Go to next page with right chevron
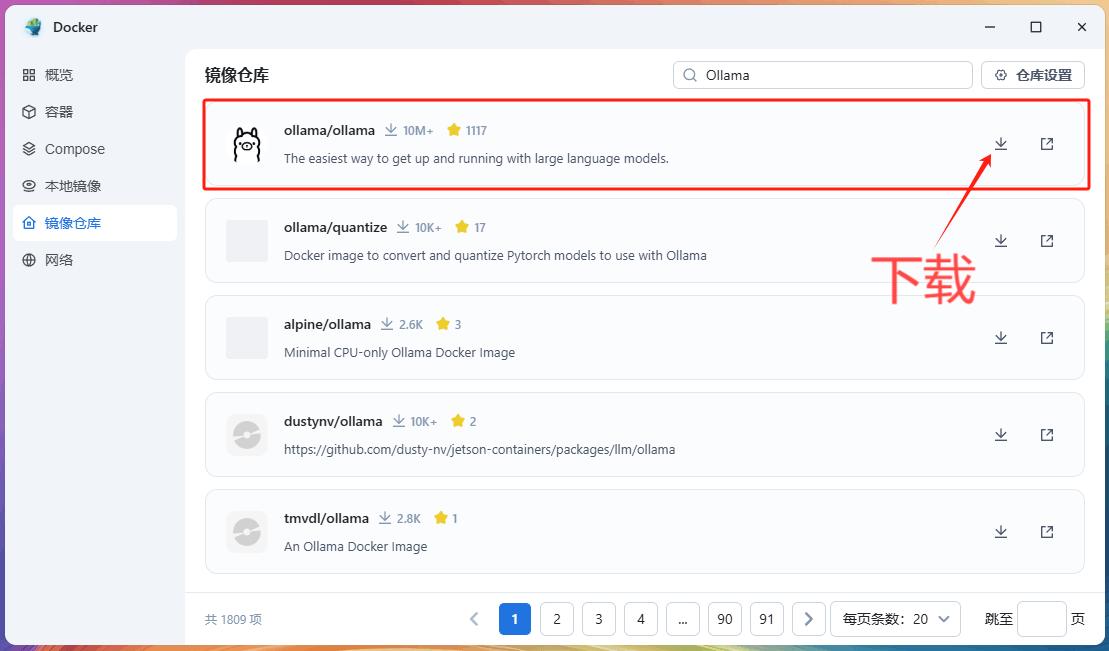Screen dimensions: 1109x651 pyautogui.click(x=809, y=619)
